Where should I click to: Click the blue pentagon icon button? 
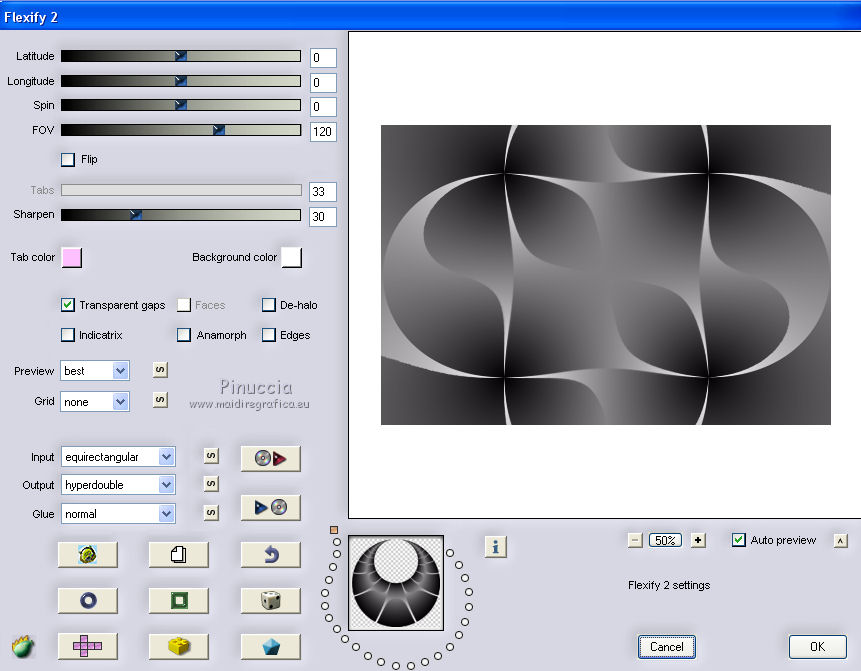[270, 646]
